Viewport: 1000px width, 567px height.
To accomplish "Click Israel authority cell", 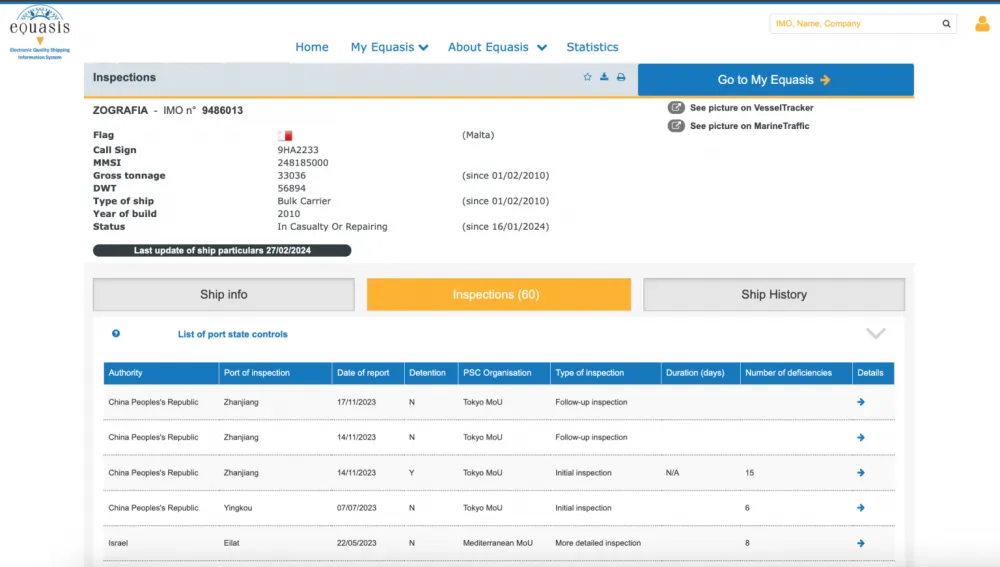I will (x=118, y=543).
